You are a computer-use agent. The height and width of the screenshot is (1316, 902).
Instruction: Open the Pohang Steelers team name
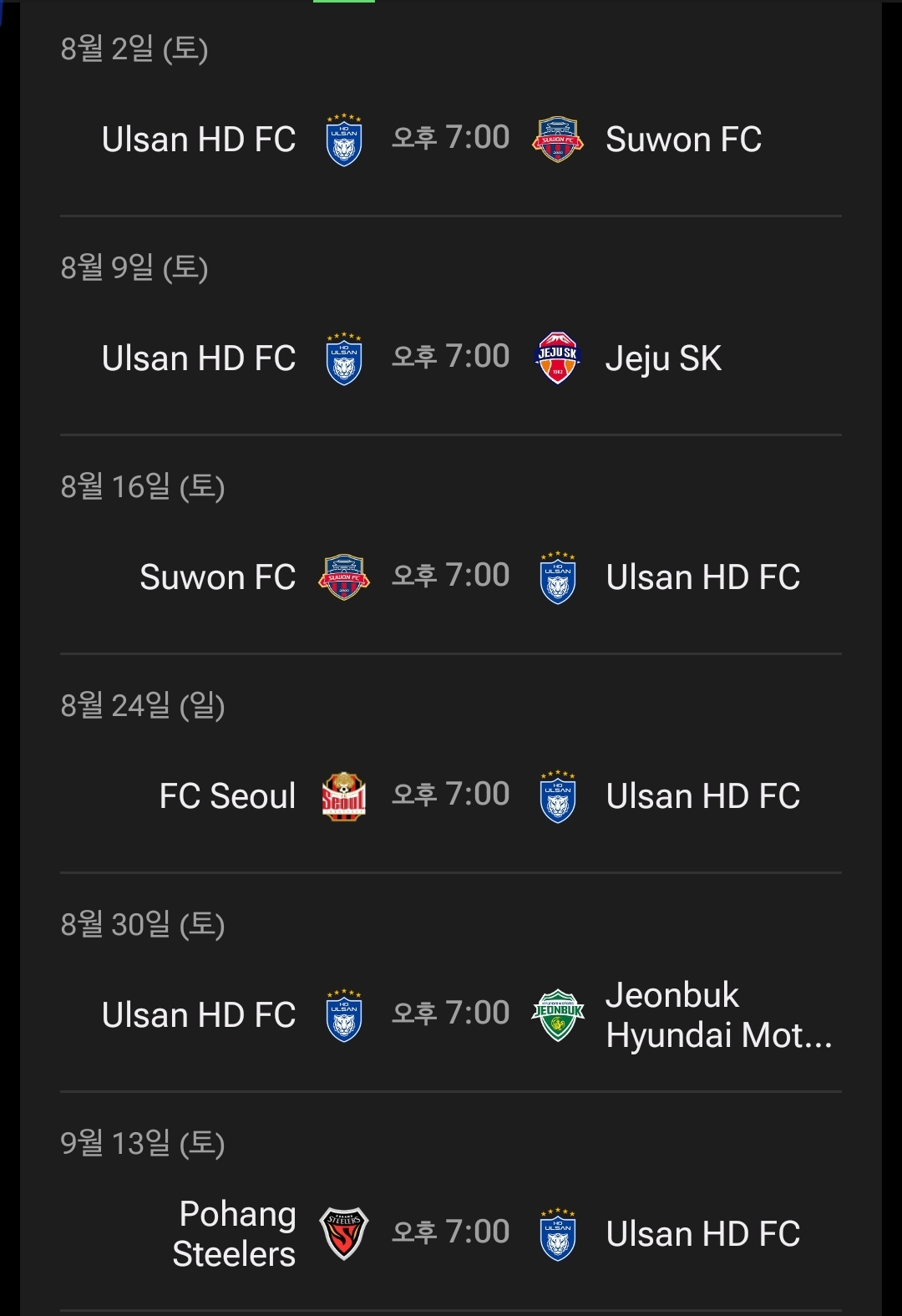pyautogui.click(x=234, y=1234)
